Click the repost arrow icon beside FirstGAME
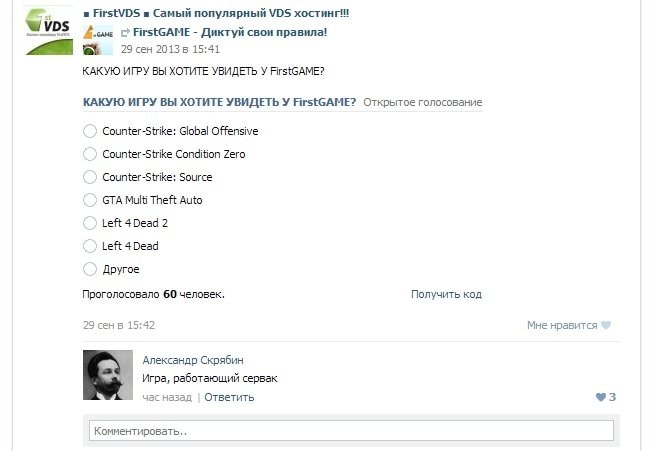The width and height of the screenshot is (670, 451). (x=125, y=32)
